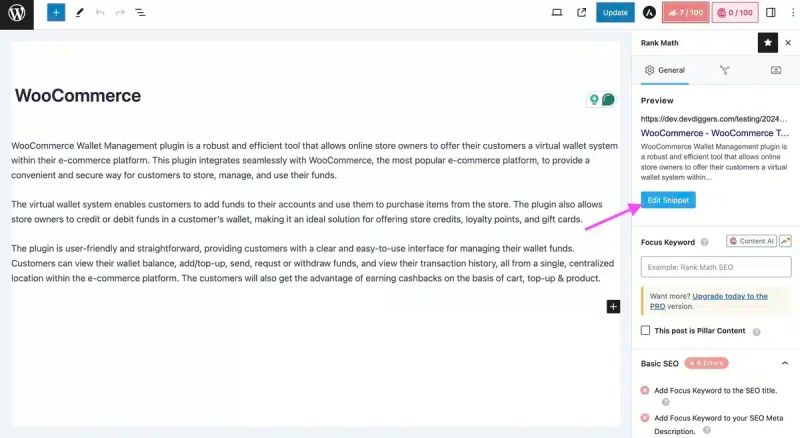This screenshot has height=438, width=800.
Task: Open Content AI score 0/100
Action: point(735,12)
